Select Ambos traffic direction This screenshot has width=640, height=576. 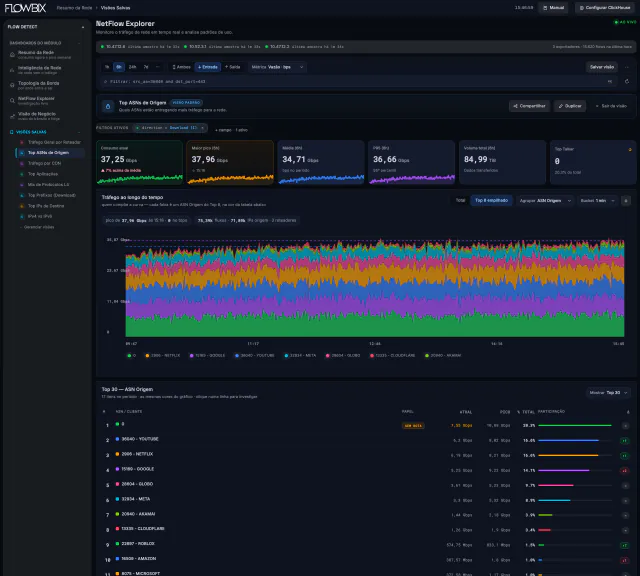(x=181, y=67)
